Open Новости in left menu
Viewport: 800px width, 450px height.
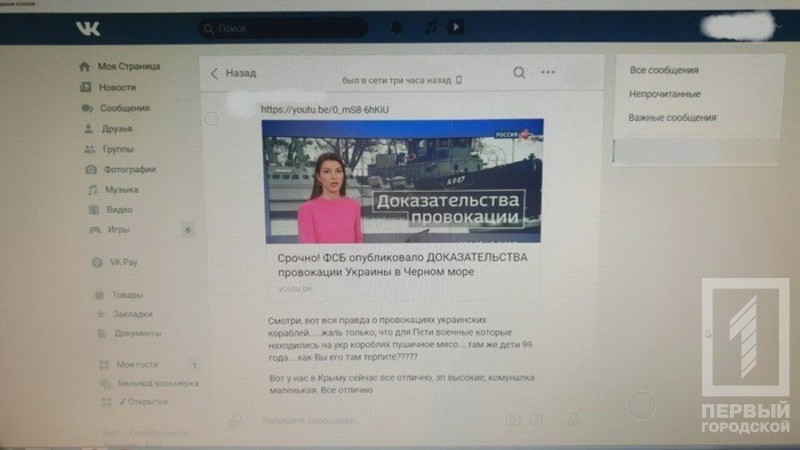117,87
